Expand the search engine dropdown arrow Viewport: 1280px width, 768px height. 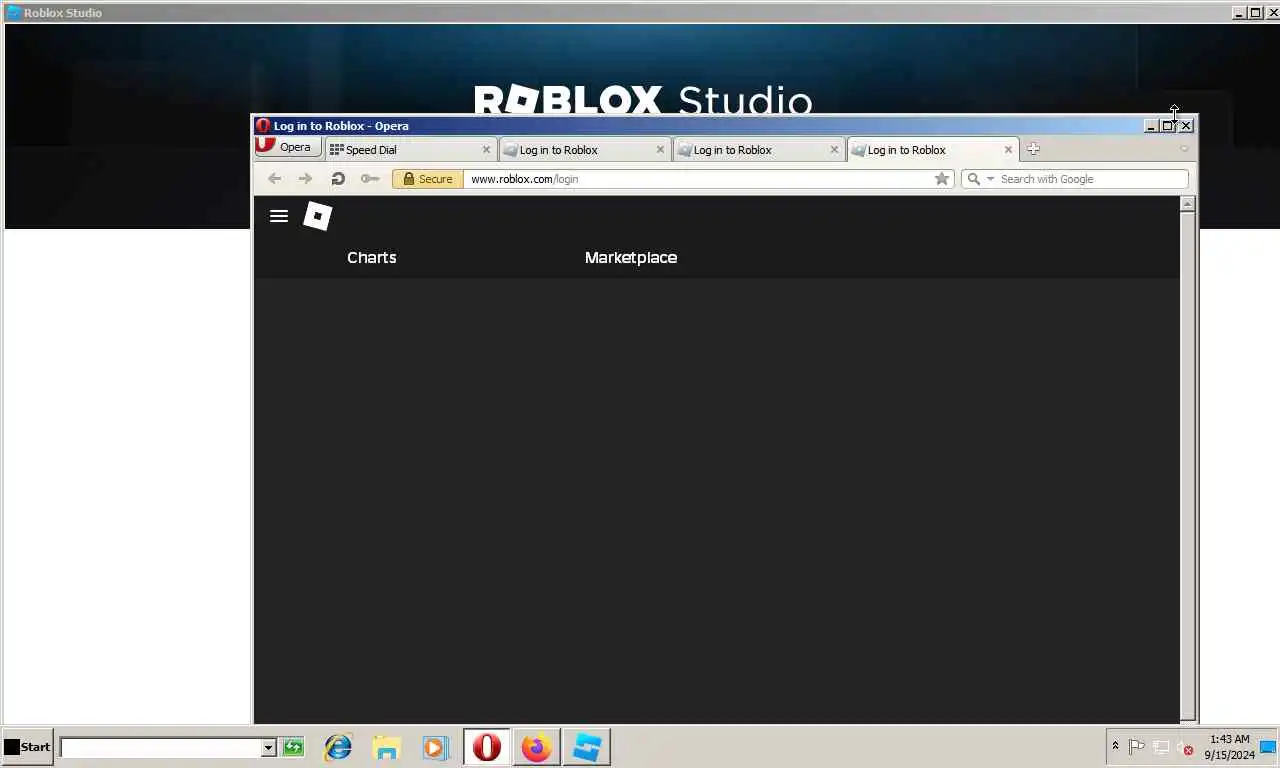pos(991,179)
